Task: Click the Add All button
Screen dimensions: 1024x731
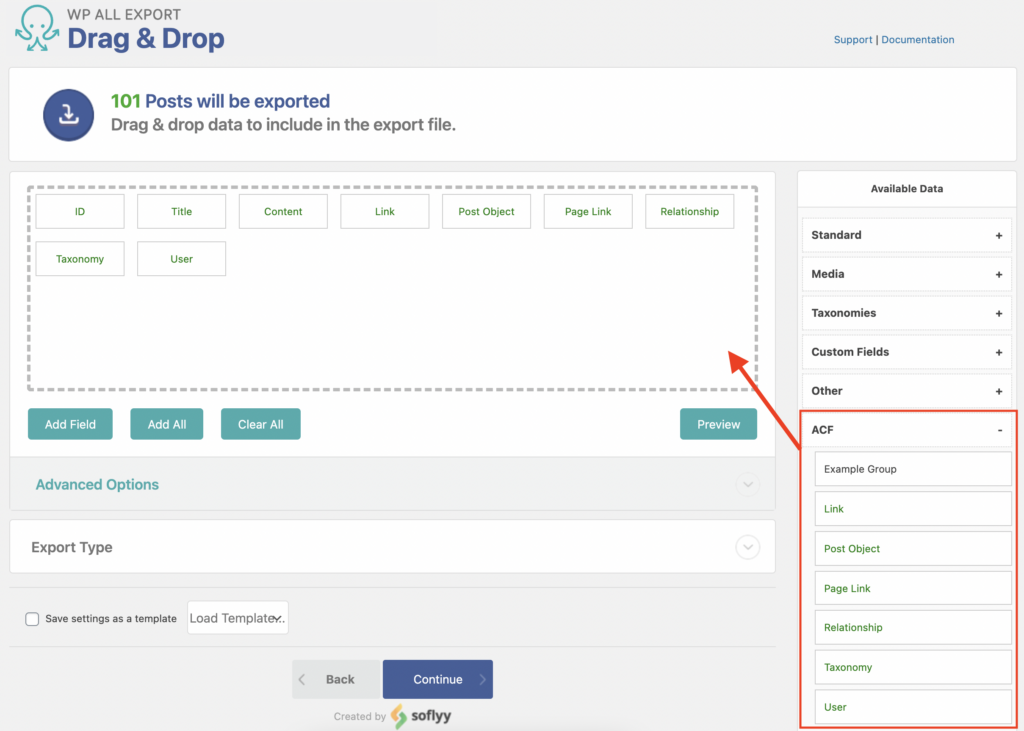Action: pos(166,424)
